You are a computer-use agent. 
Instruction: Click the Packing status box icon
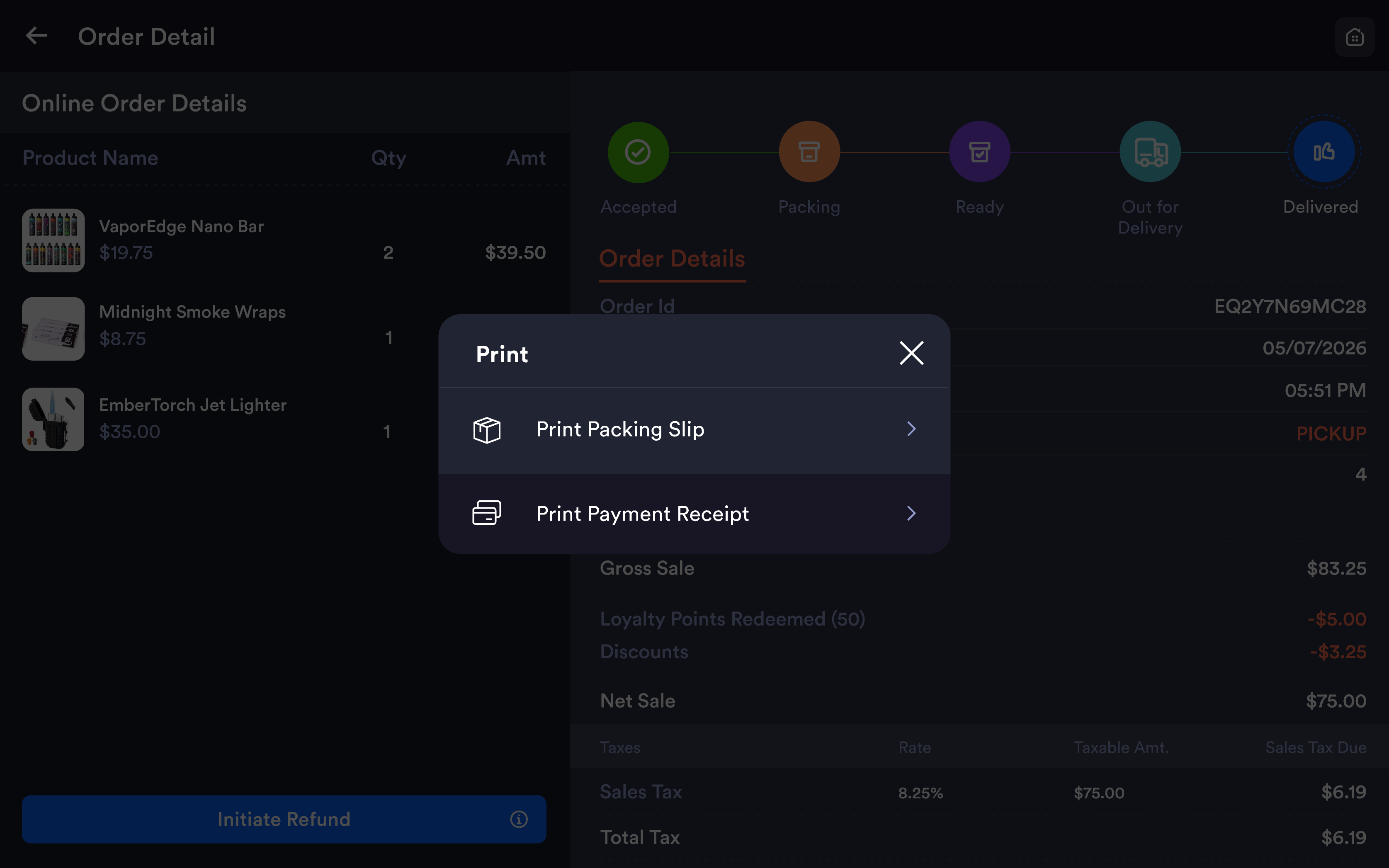(809, 152)
